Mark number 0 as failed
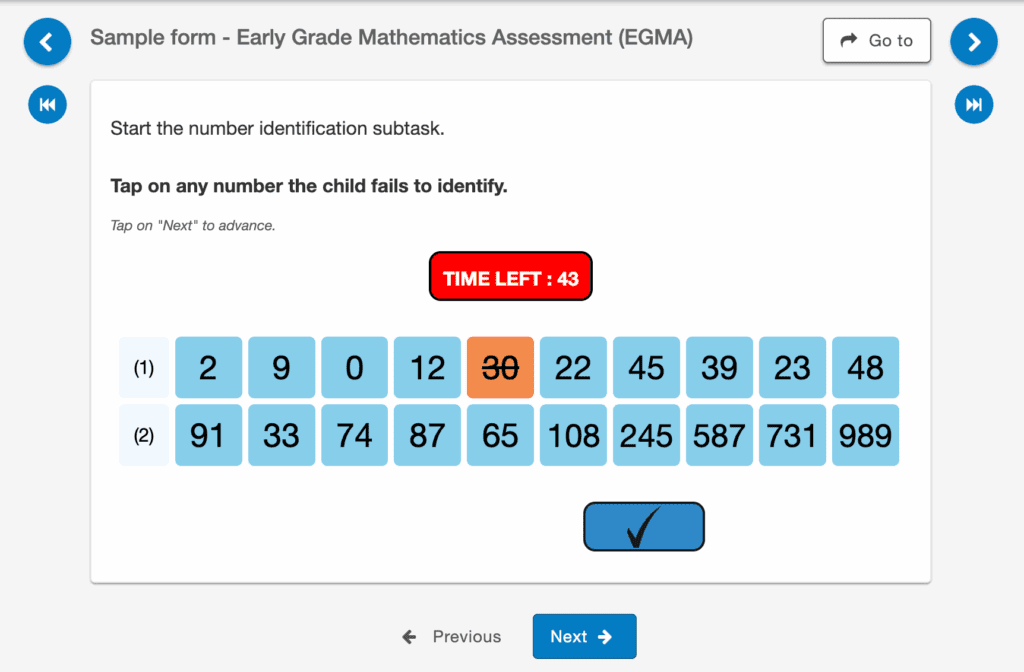 click(354, 368)
